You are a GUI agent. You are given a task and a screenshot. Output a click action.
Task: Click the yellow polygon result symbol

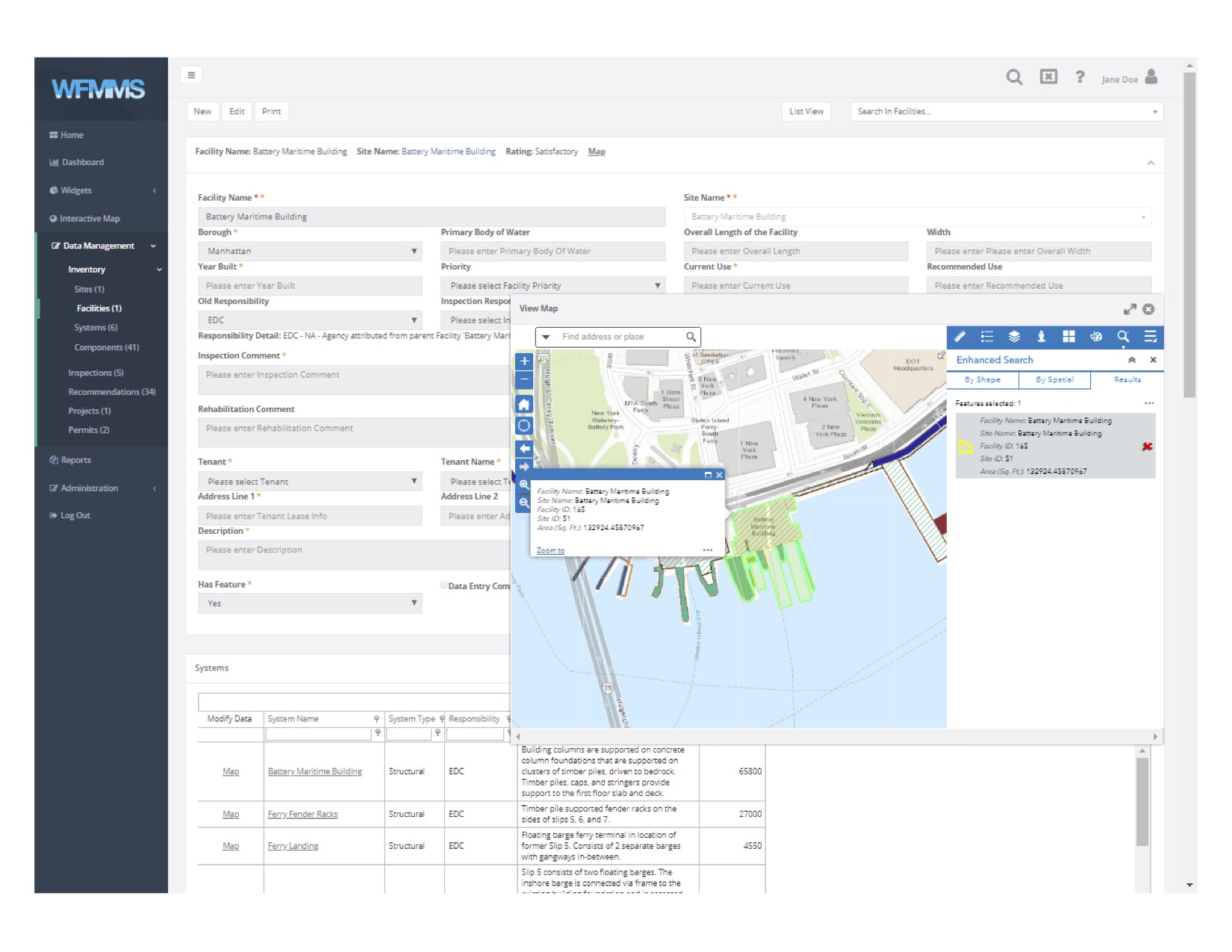pyautogui.click(x=965, y=447)
